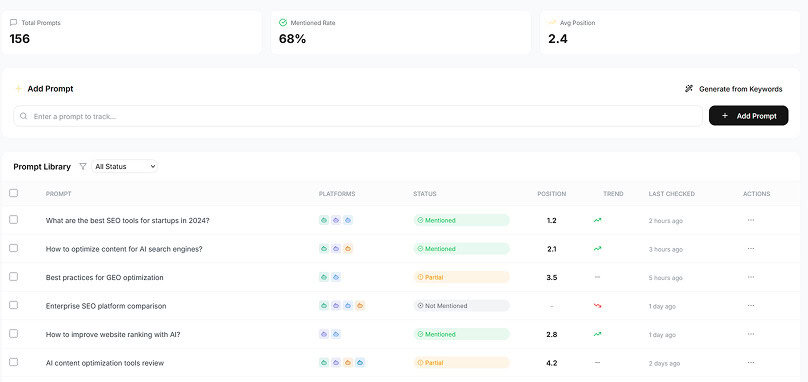Viewport: 808px width, 382px height.
Task: Click the '5 hours ago' last checked cell
Action: pos(665,278)
